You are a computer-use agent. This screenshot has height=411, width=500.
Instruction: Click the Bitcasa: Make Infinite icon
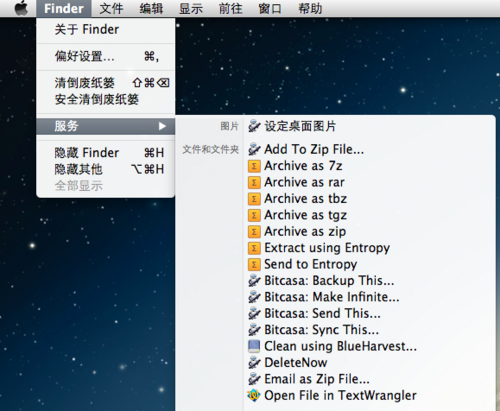[254, 297]
